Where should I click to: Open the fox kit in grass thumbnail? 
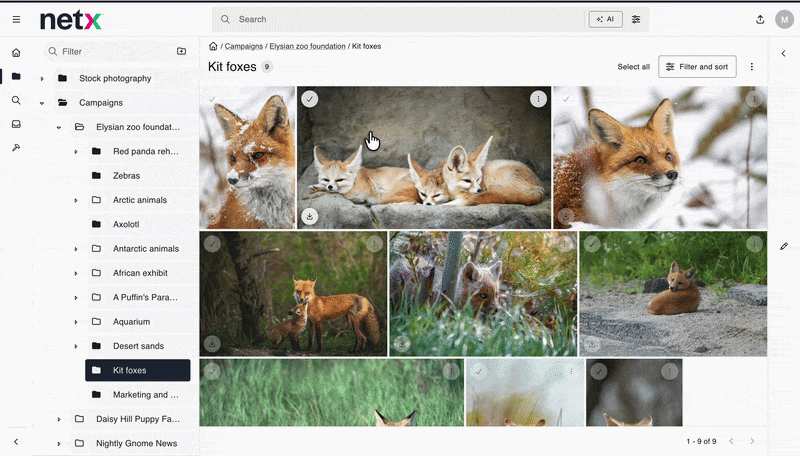[x=483, y=293]
